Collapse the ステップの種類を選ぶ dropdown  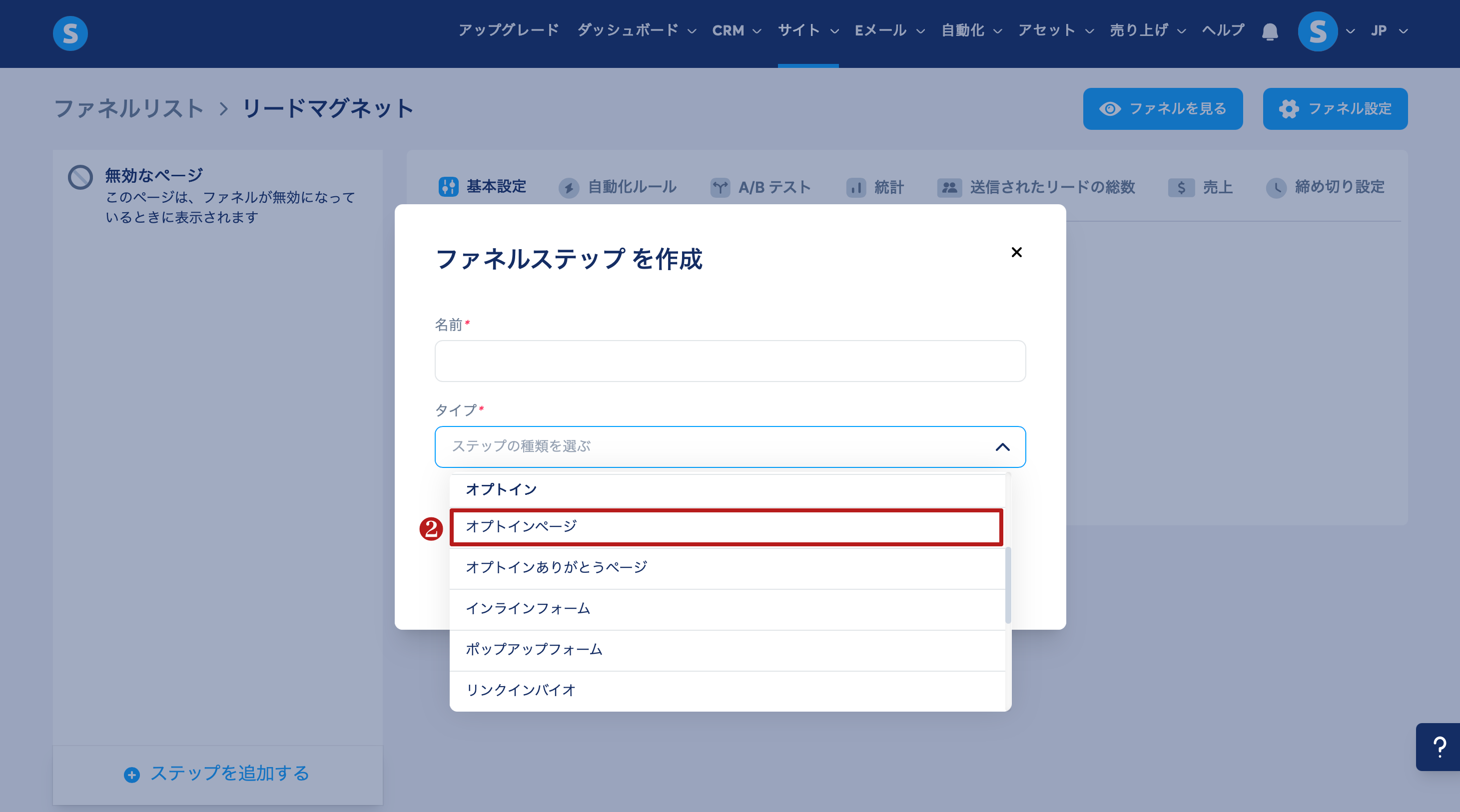pyautogui.click(x=1003, y=446)
